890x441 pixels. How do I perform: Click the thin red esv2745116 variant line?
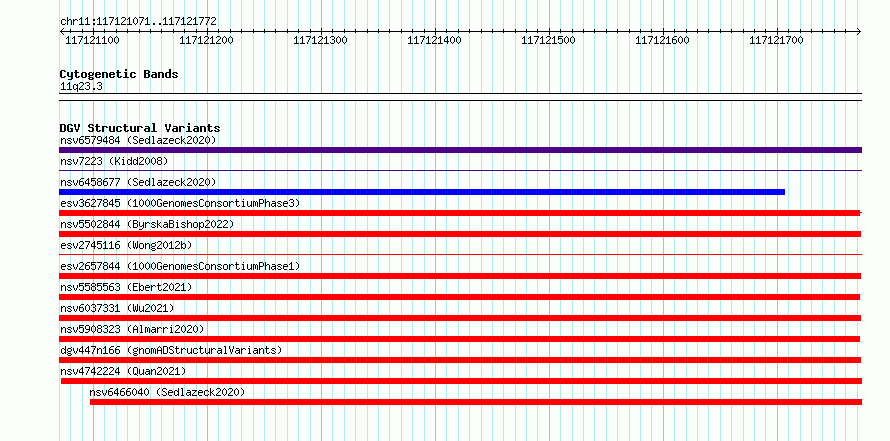click(460, 254)
